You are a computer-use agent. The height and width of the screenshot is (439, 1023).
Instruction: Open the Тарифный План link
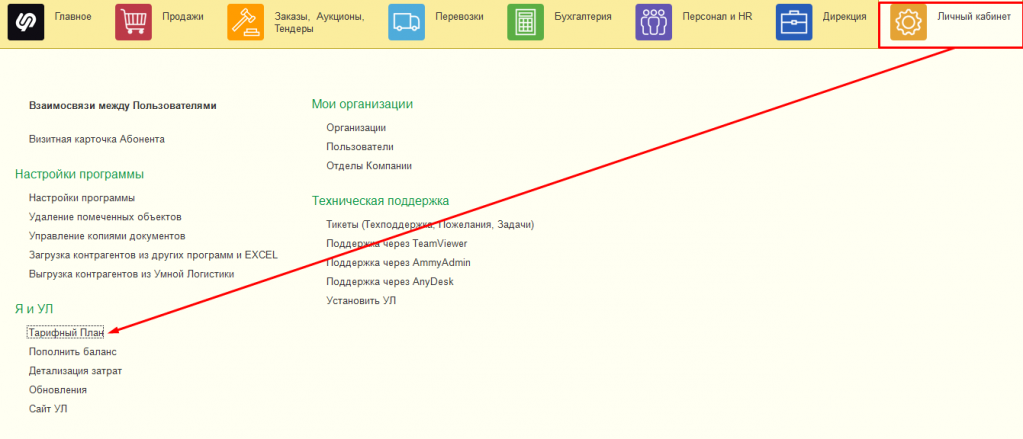point(65,333)
